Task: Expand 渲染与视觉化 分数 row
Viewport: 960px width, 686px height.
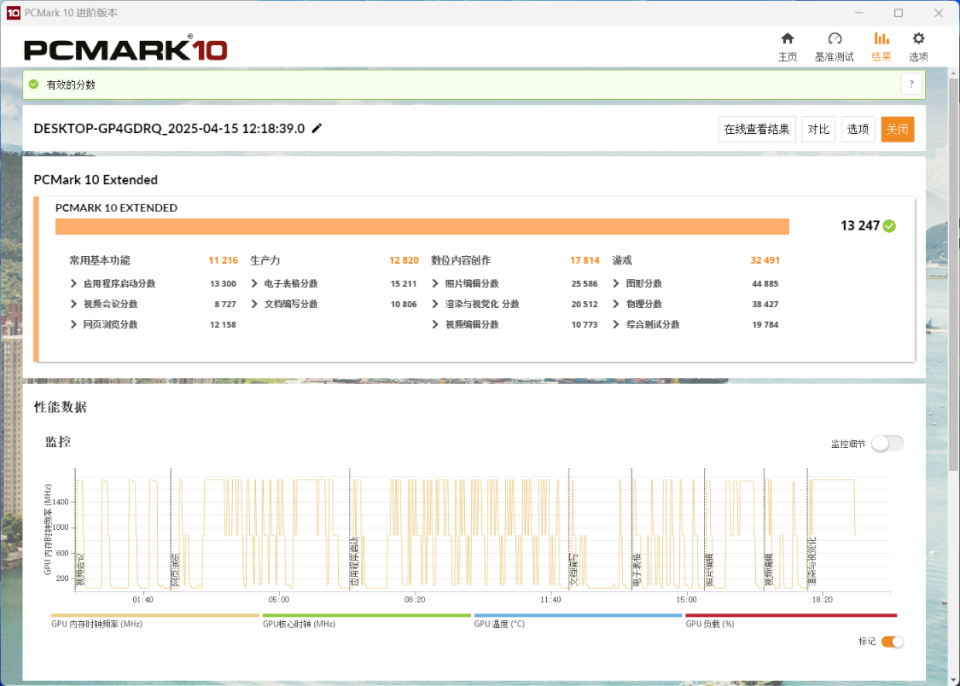Action: [435, 304]
